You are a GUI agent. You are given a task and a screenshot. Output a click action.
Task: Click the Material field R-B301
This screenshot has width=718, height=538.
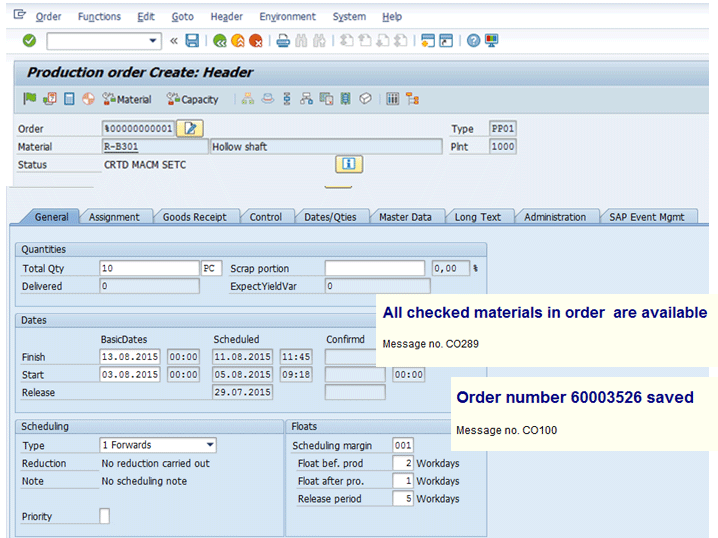pyautogui.click(x=155, y=147)
